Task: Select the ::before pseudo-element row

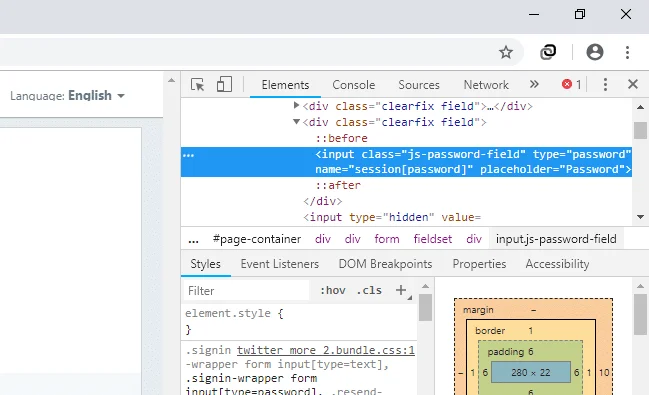Action: click(x=341, y=138)
